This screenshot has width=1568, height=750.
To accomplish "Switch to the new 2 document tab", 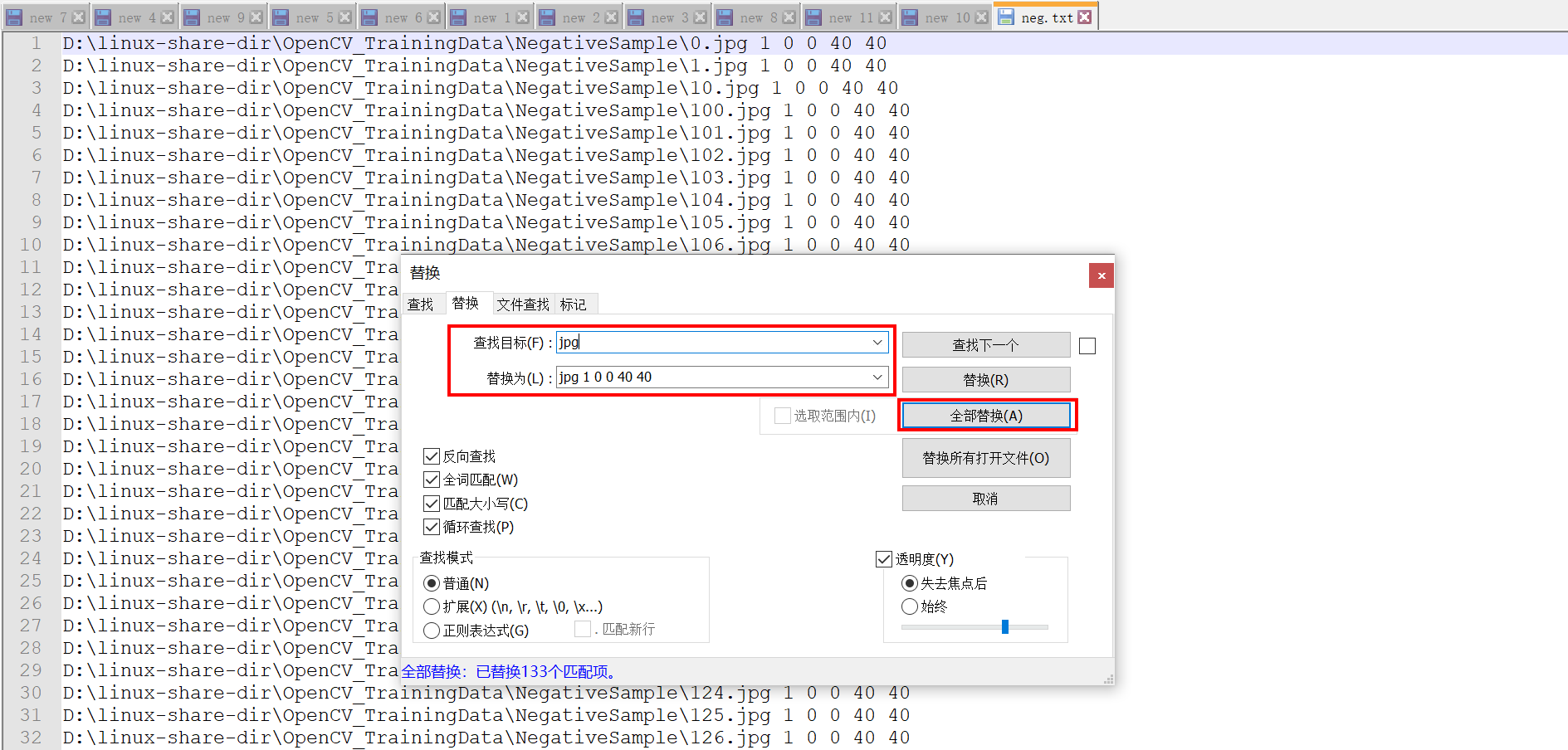I will pos(580,17).
